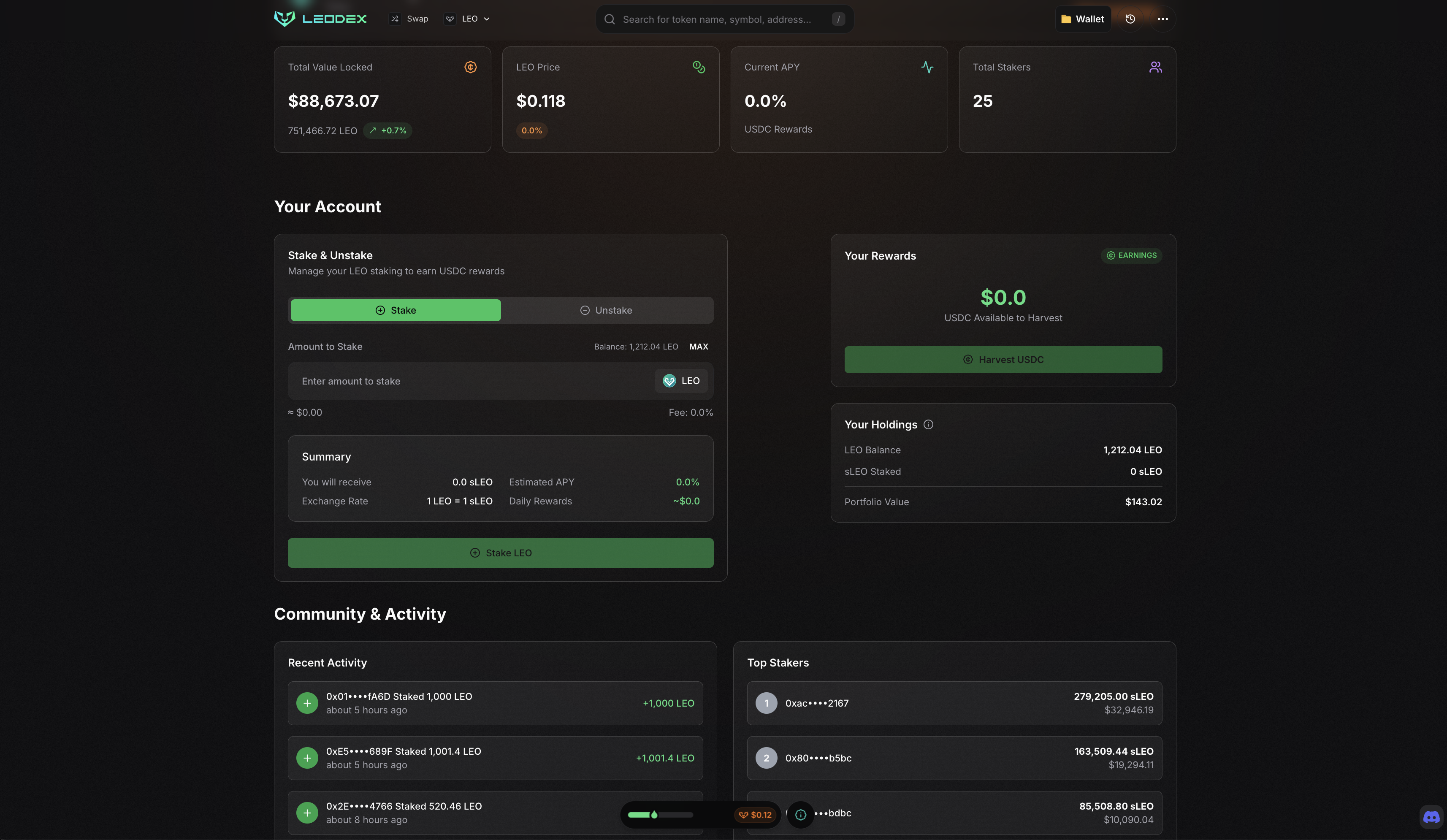The height and width of the screenshot is (840, 1447).
Task: Click the $0.0 USDC available amount
Action: (1003, 298)
